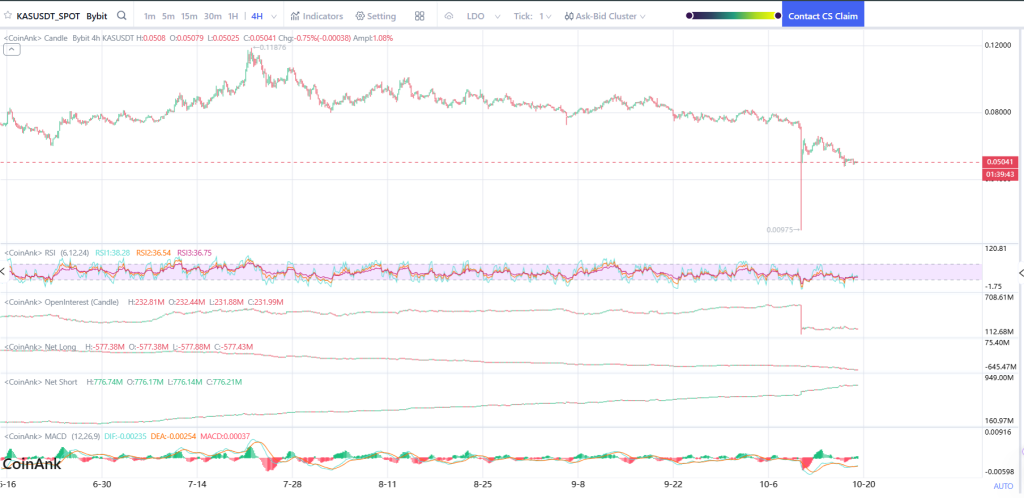The height and width of the screenshot is (498, 1024).
Task: Open the grid layout icon
Action: pos(419,16)
